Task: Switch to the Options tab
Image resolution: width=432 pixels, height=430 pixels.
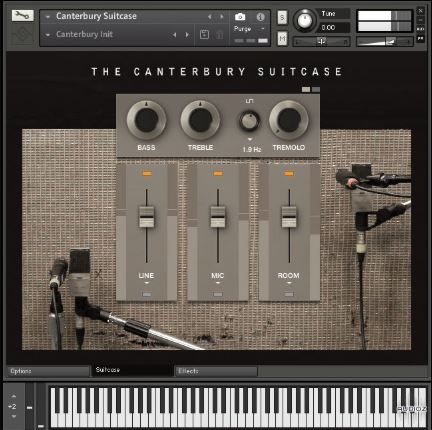Action: [x=48, y=371]
